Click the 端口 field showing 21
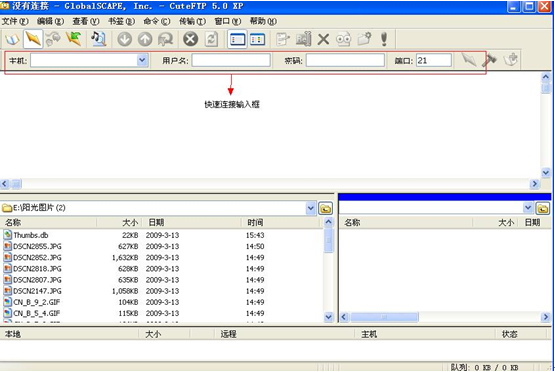 click(x=434, y=60)
